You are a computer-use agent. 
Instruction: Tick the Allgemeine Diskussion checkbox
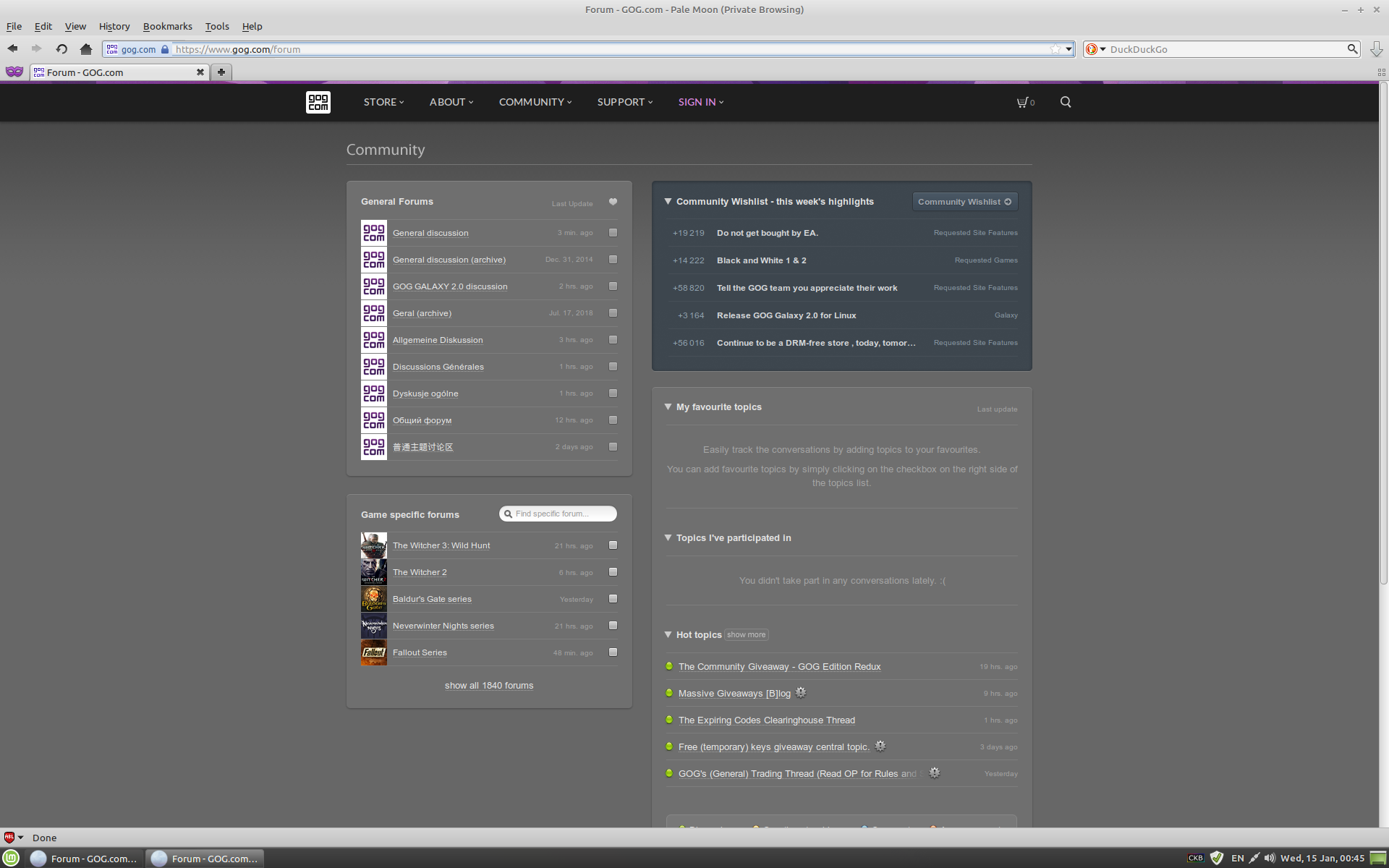[613, 340]
